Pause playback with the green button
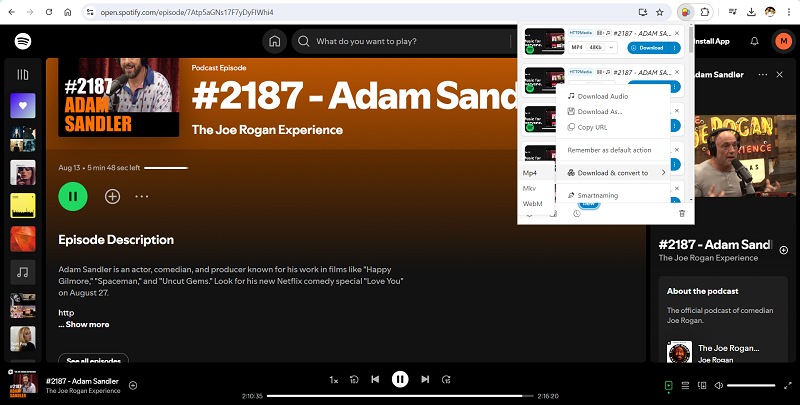This screenshot has height=405, width=800. [x=73, y=196]
